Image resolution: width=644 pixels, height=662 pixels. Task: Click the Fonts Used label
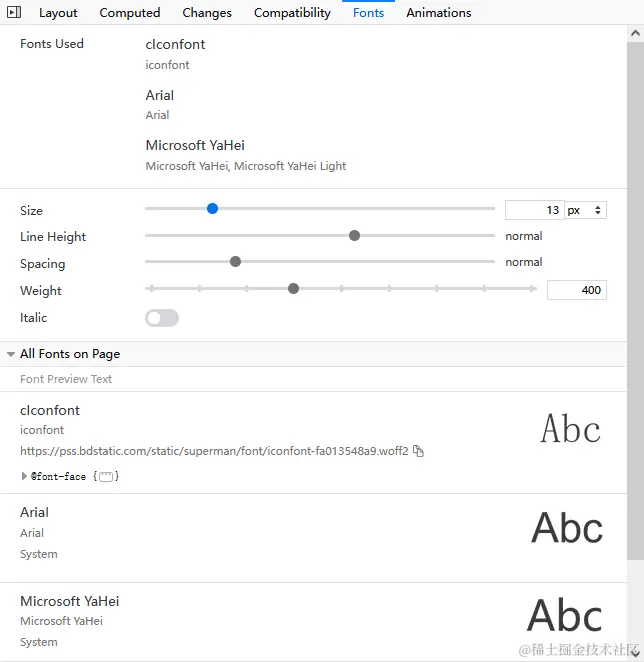tap(52, 44)
